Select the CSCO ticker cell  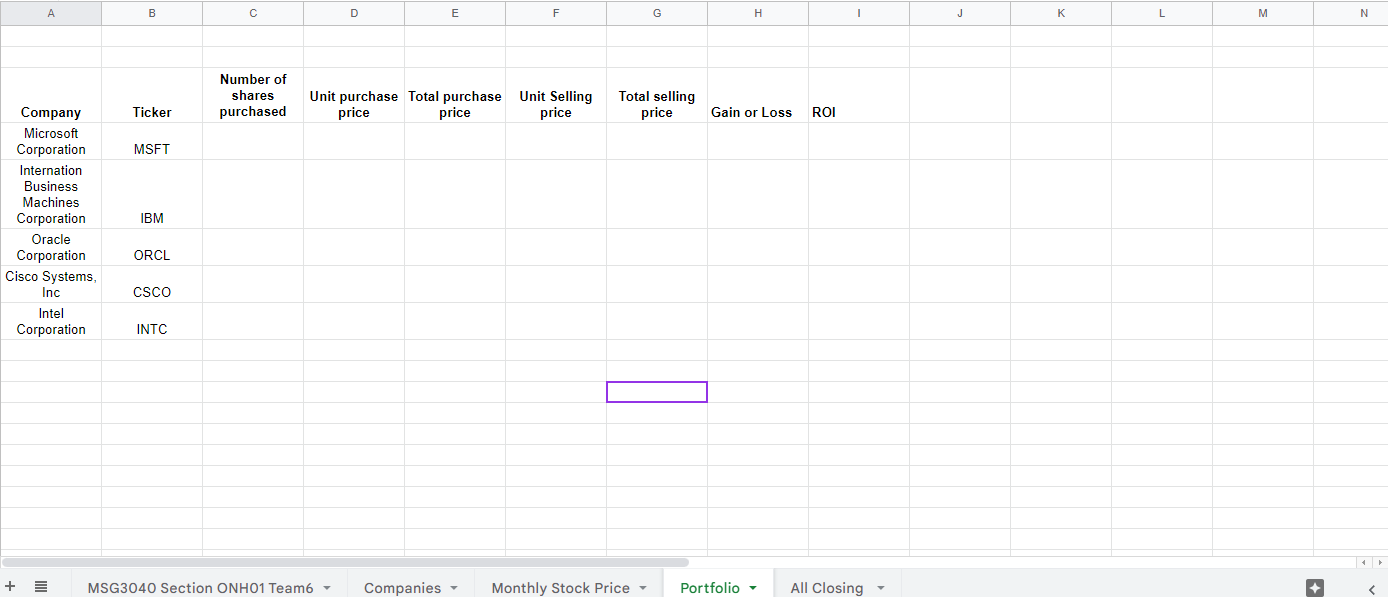pyautogui.click(x=152, y=284)
